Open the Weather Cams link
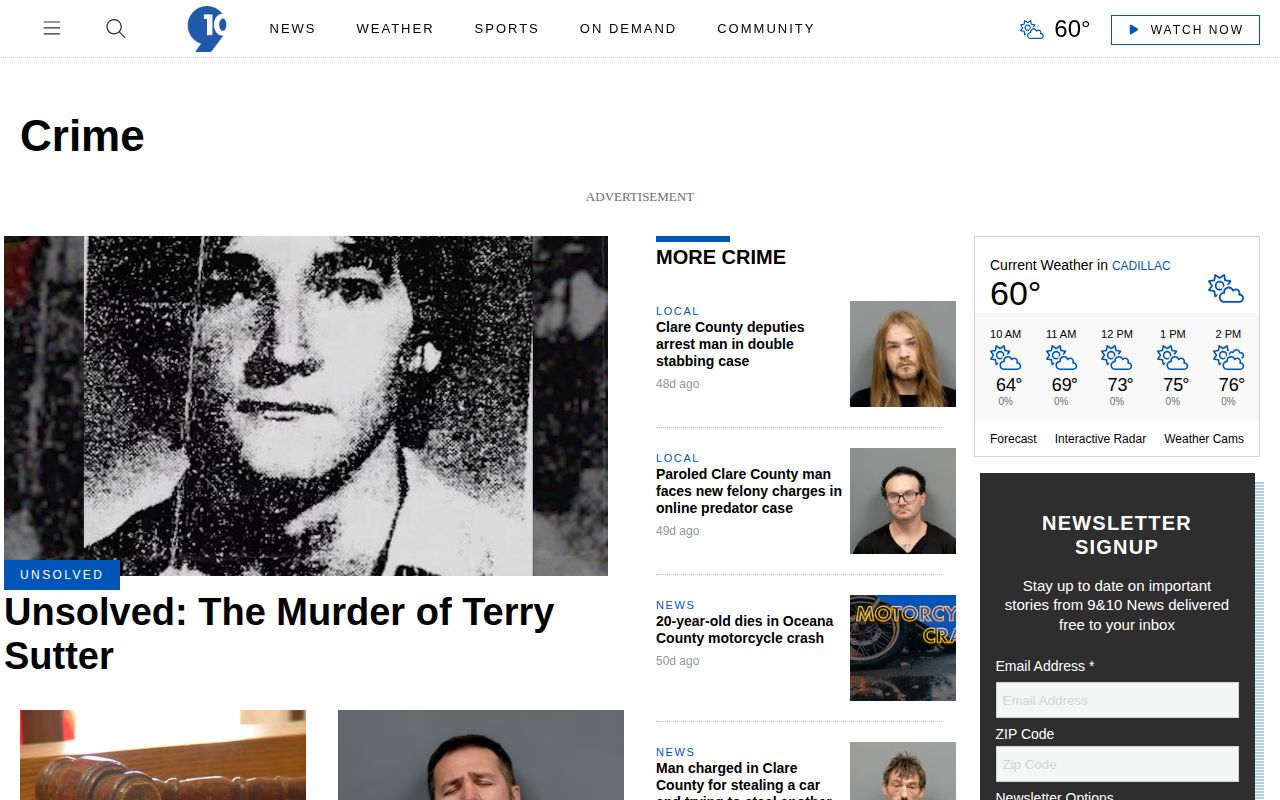The height and width of the screenshot is (800, 1280). click(1204, 439)
